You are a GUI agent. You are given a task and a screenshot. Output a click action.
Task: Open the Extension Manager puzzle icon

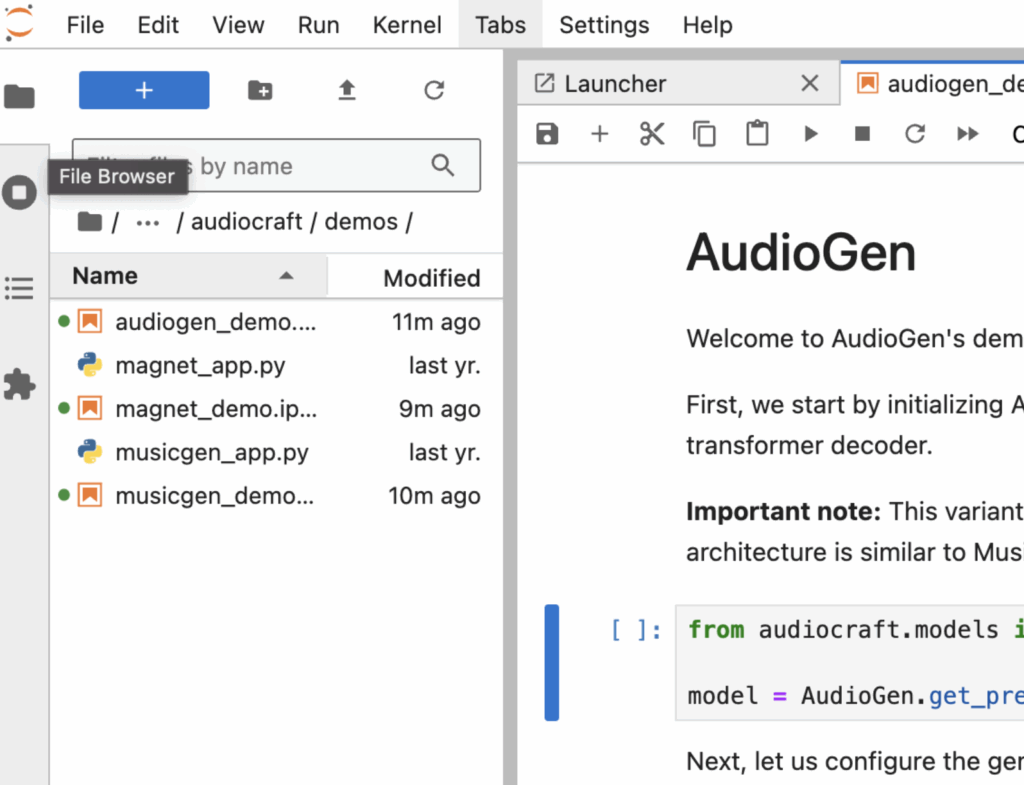[x=19, y=384]
